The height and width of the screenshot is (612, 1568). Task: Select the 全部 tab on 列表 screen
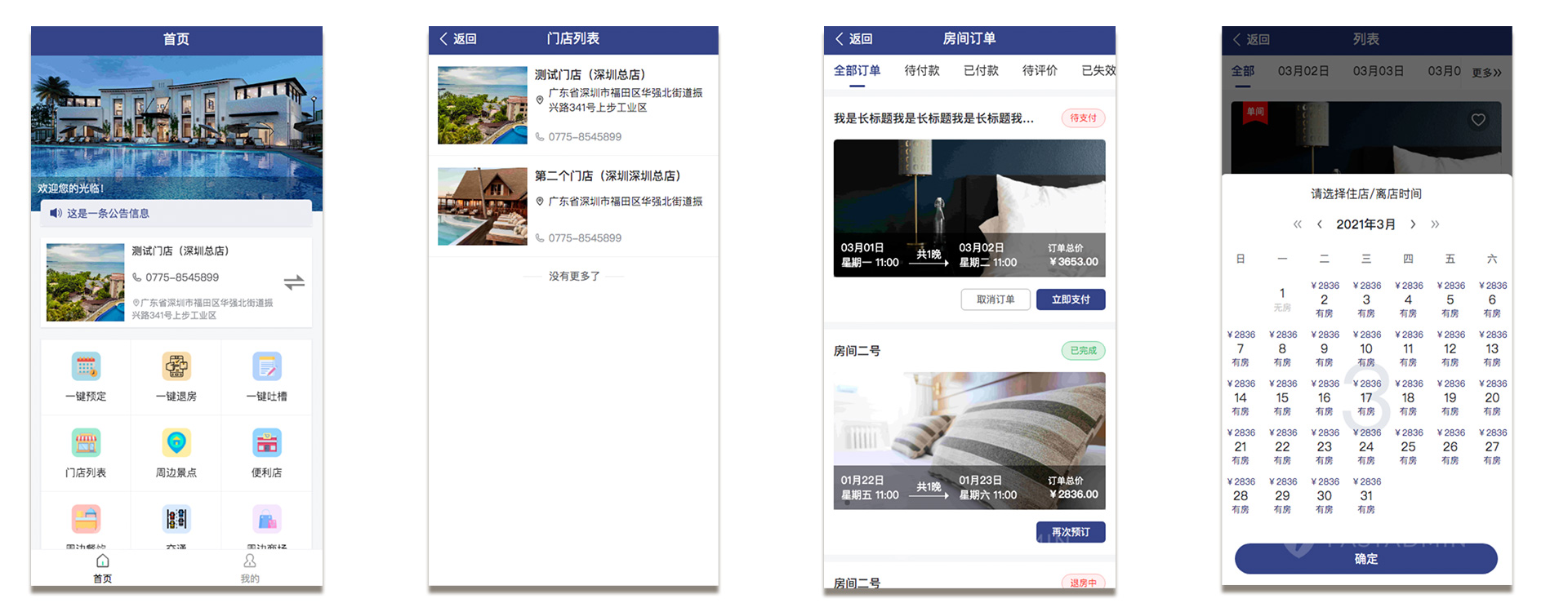pyautogui.click(x=1243, y=71)
